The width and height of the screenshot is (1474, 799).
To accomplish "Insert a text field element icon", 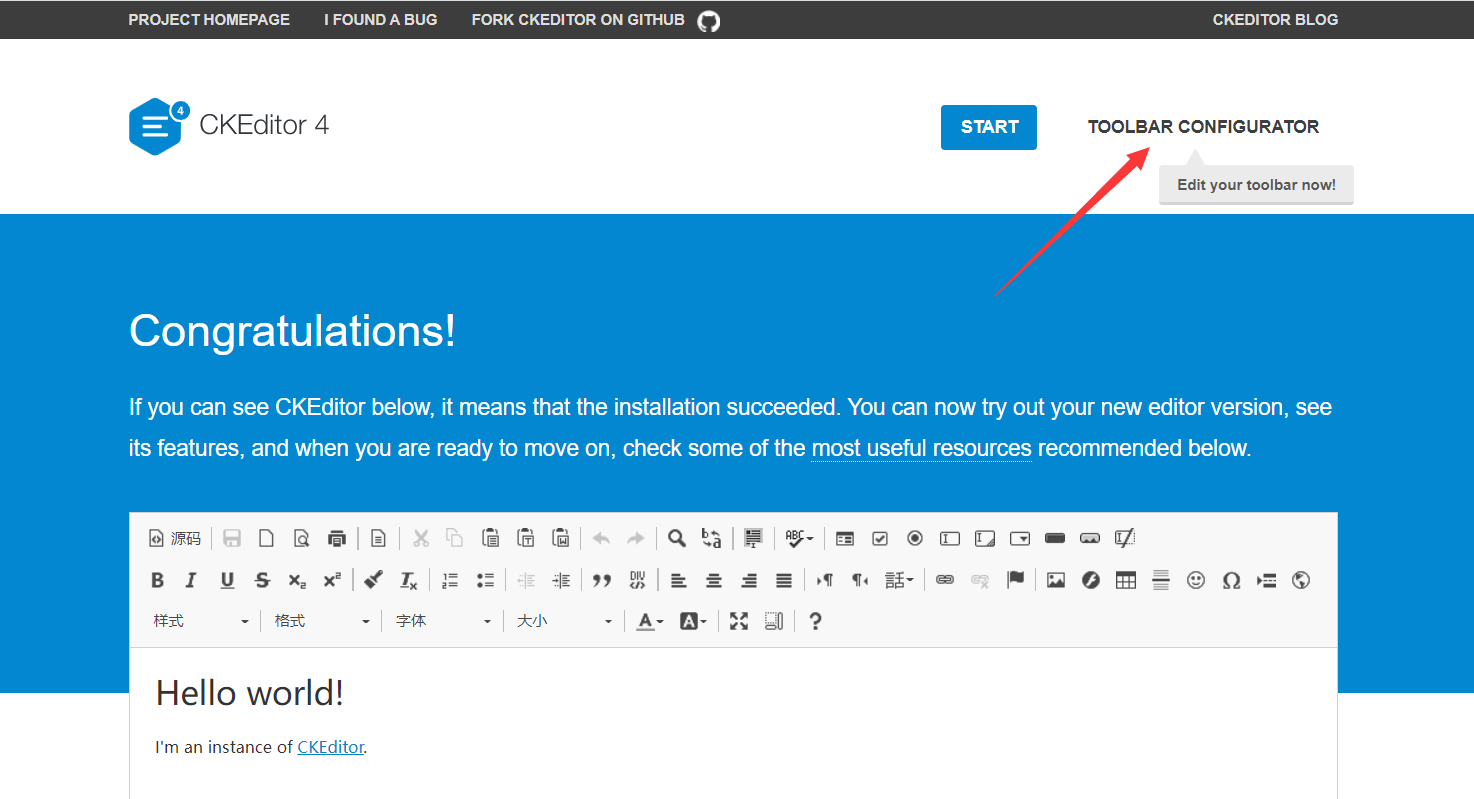I will click(x=950, y=538).
